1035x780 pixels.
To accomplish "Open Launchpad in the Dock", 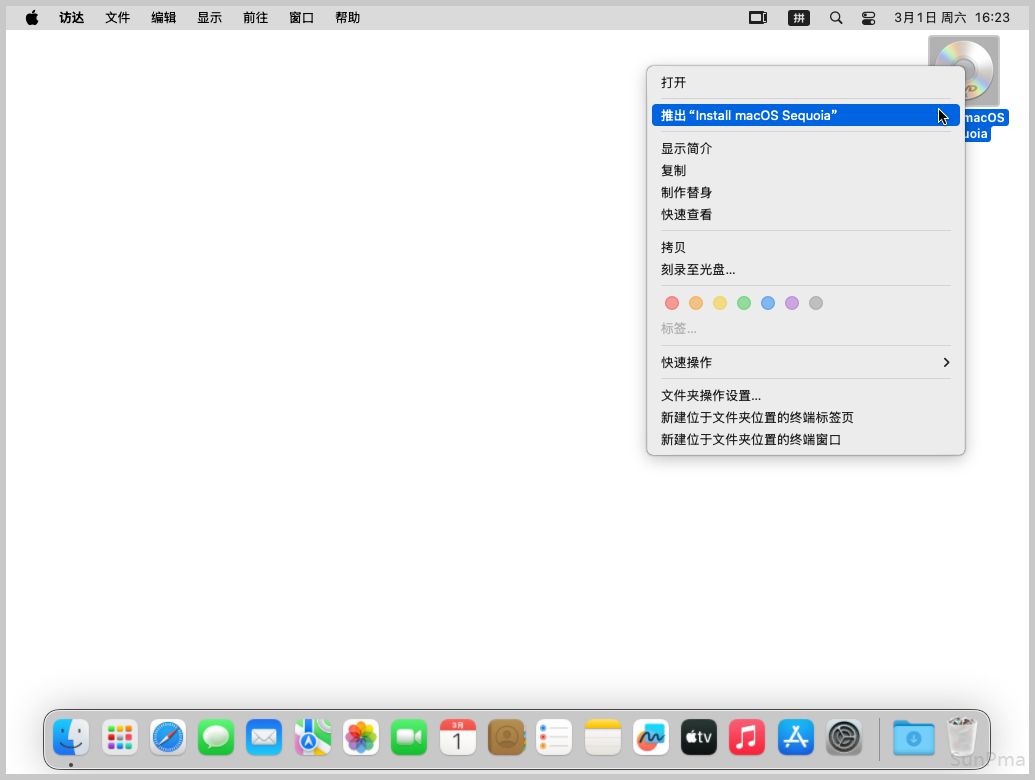I will point(120,738).
